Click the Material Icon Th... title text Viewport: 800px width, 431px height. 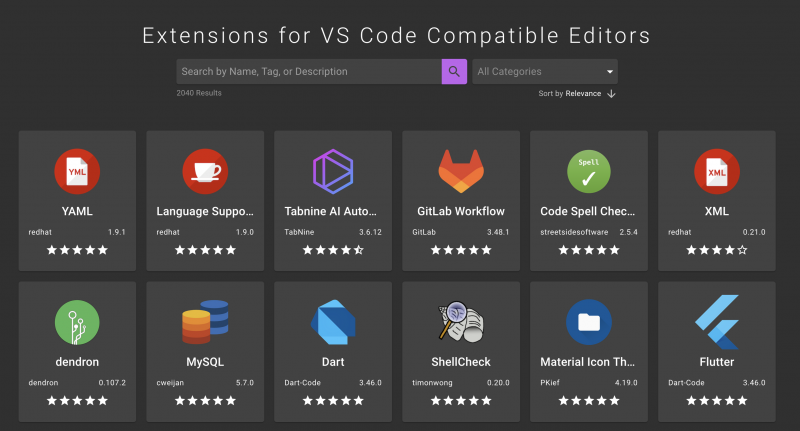click(x=588, y=362)
